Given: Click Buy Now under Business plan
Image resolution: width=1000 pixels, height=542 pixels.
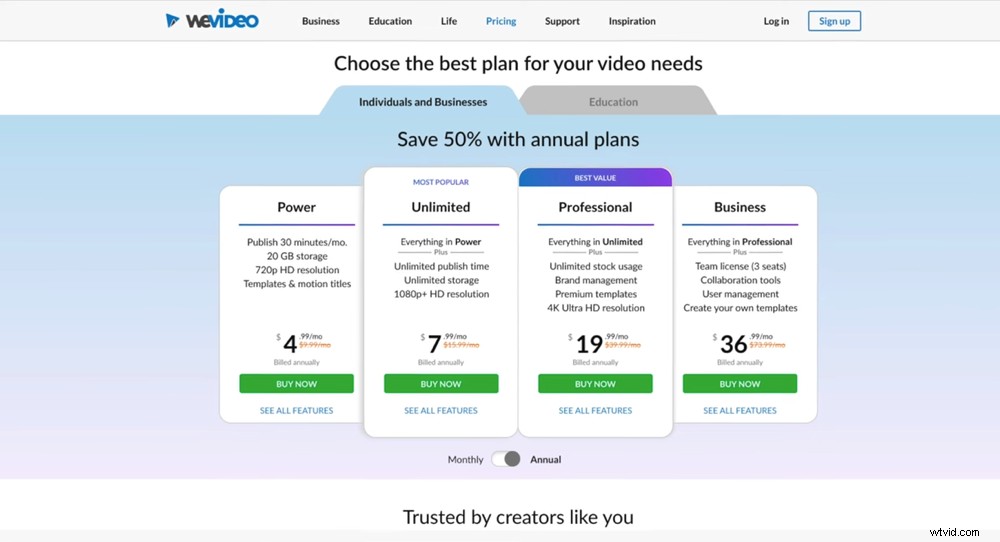Looking at the screenshot, I should pos(740,384).
